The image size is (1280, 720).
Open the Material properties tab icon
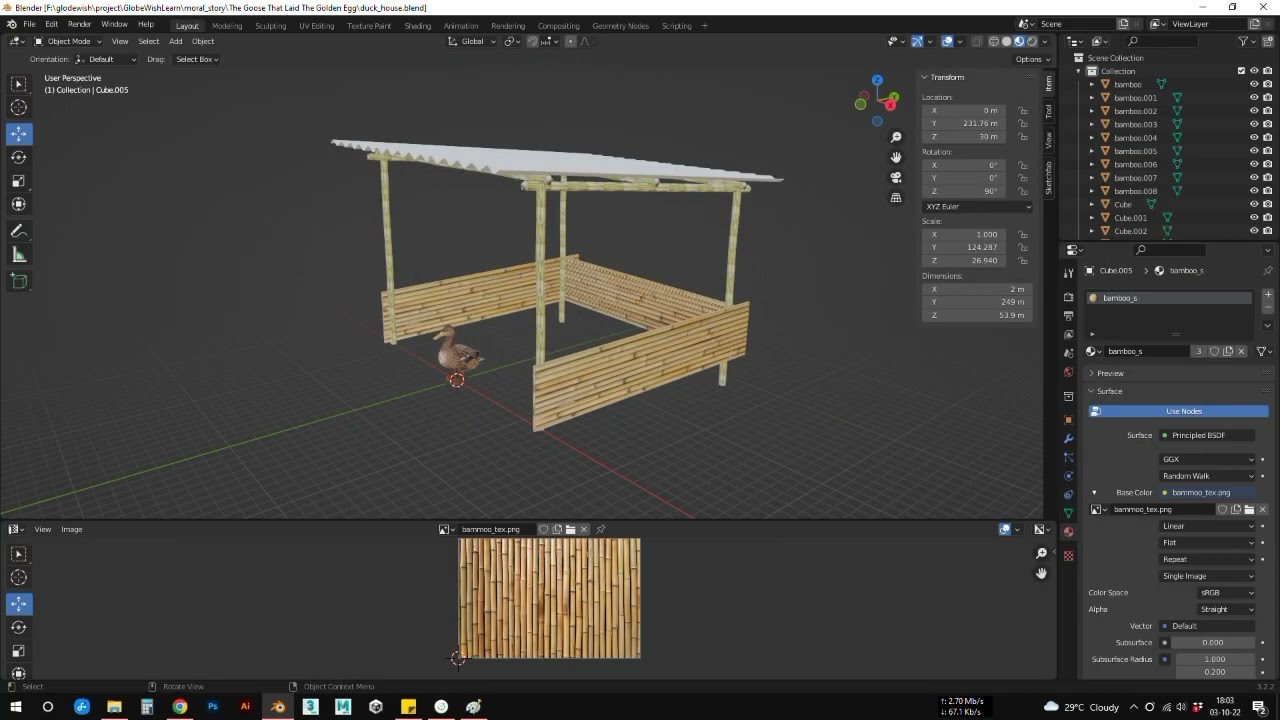tap(1068, 532)
